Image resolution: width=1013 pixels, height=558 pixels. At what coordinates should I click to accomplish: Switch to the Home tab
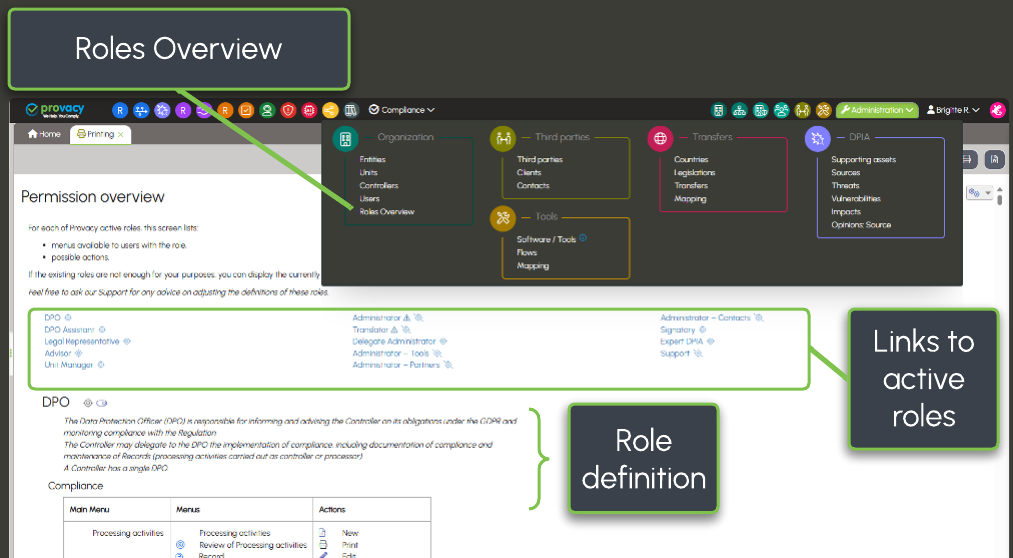(44, 134)
